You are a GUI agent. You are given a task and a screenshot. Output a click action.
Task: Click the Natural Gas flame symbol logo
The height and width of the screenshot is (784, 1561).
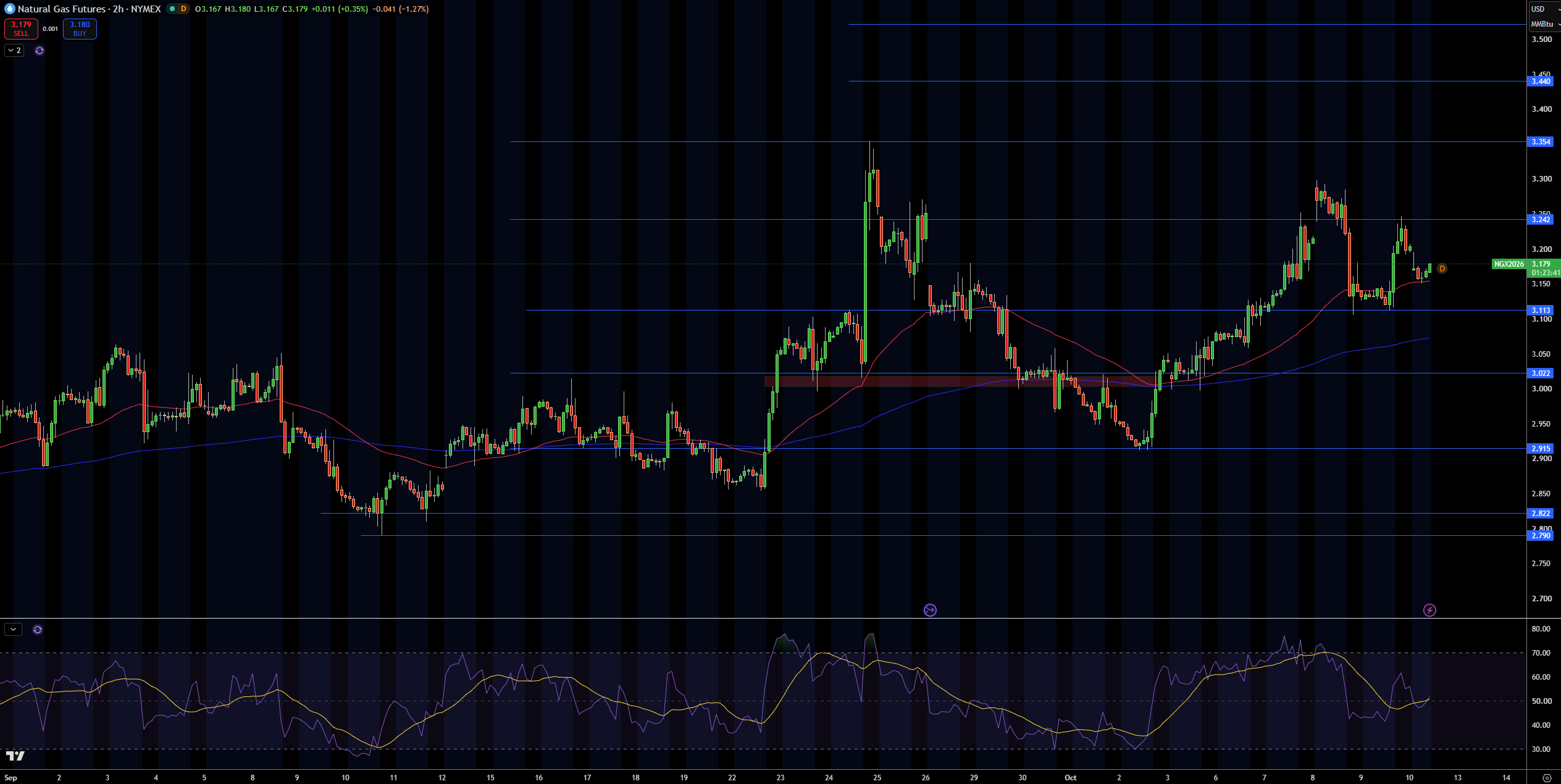point(9,9)
